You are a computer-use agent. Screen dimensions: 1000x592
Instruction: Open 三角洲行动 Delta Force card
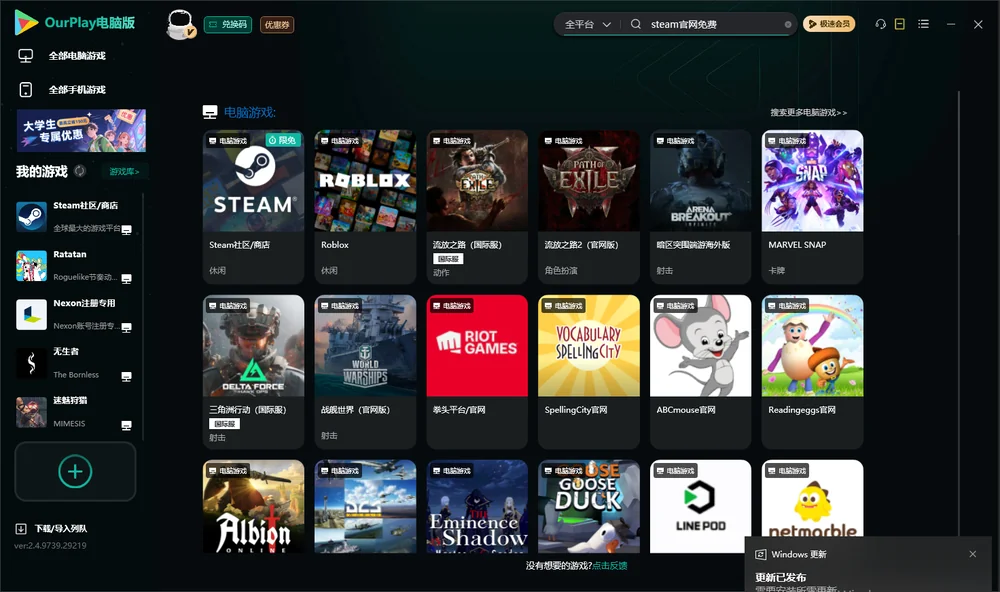tap(253, 372)
